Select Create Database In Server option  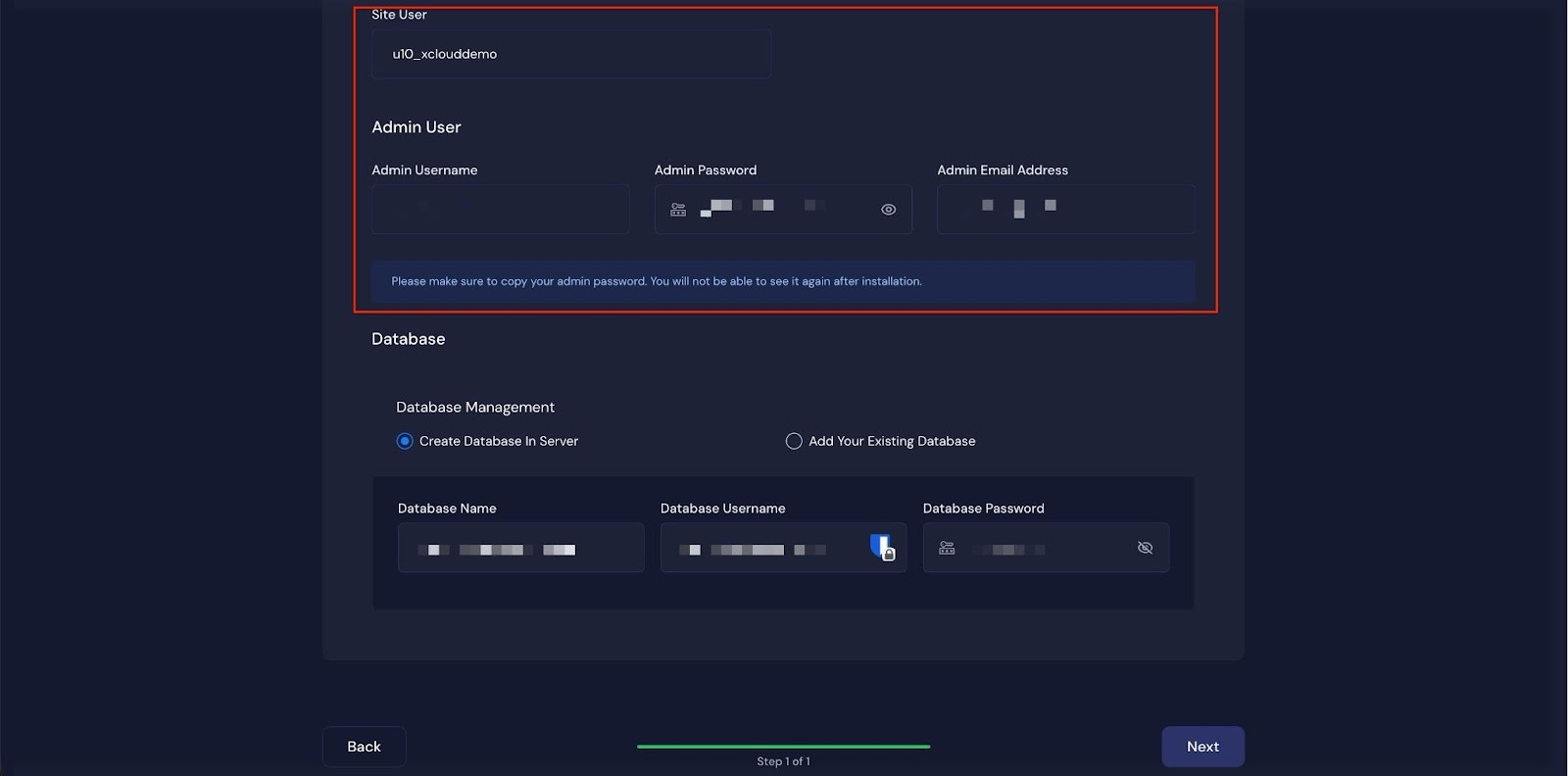[405, 441]
